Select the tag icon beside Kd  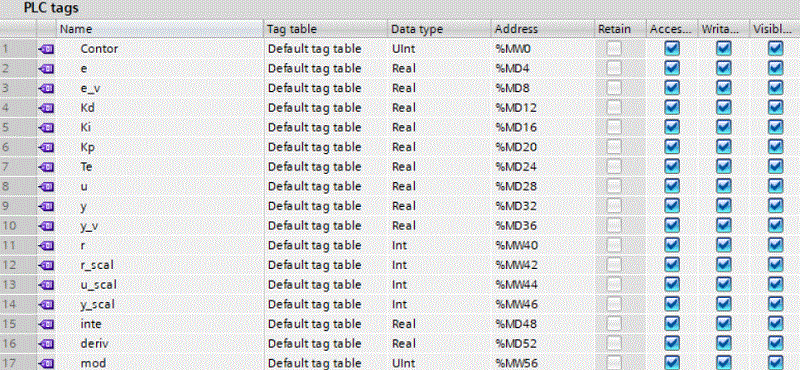click(x=46, y=108)
